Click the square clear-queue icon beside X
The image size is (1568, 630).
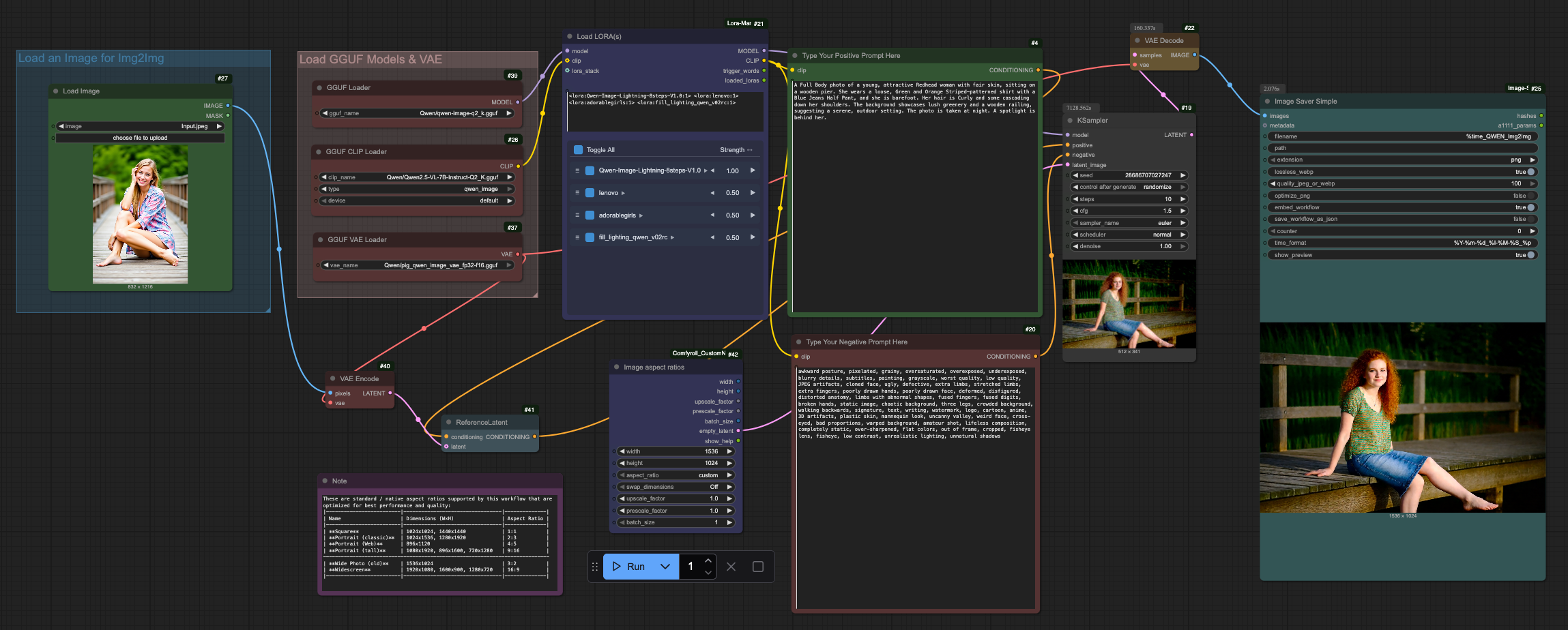click(x=757, y=567)
